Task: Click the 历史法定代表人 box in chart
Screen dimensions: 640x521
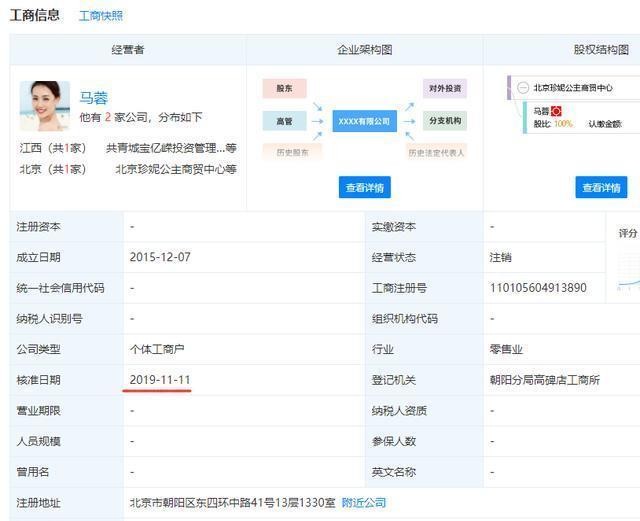Action: tap(436, 152)
